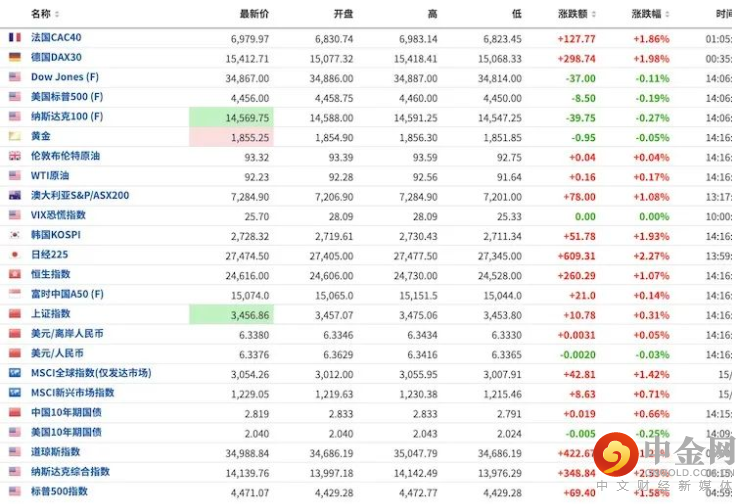This screenshot has width=750, height=504.
Task: Click the globe icon beside MSCI新兴市场指数
Action: coord(15,393)
